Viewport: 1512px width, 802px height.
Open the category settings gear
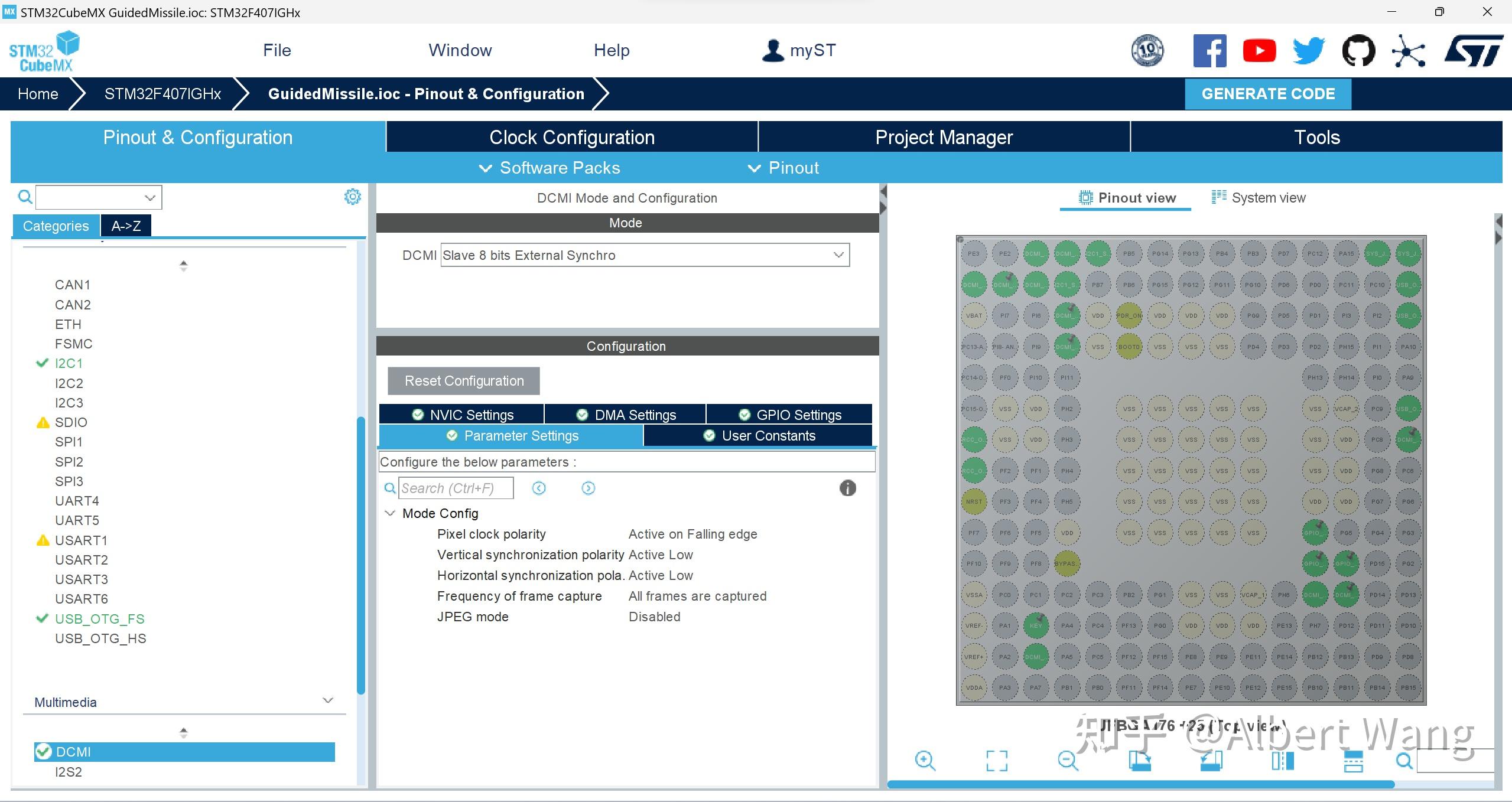pyautogui.click(x=353, y=197)
